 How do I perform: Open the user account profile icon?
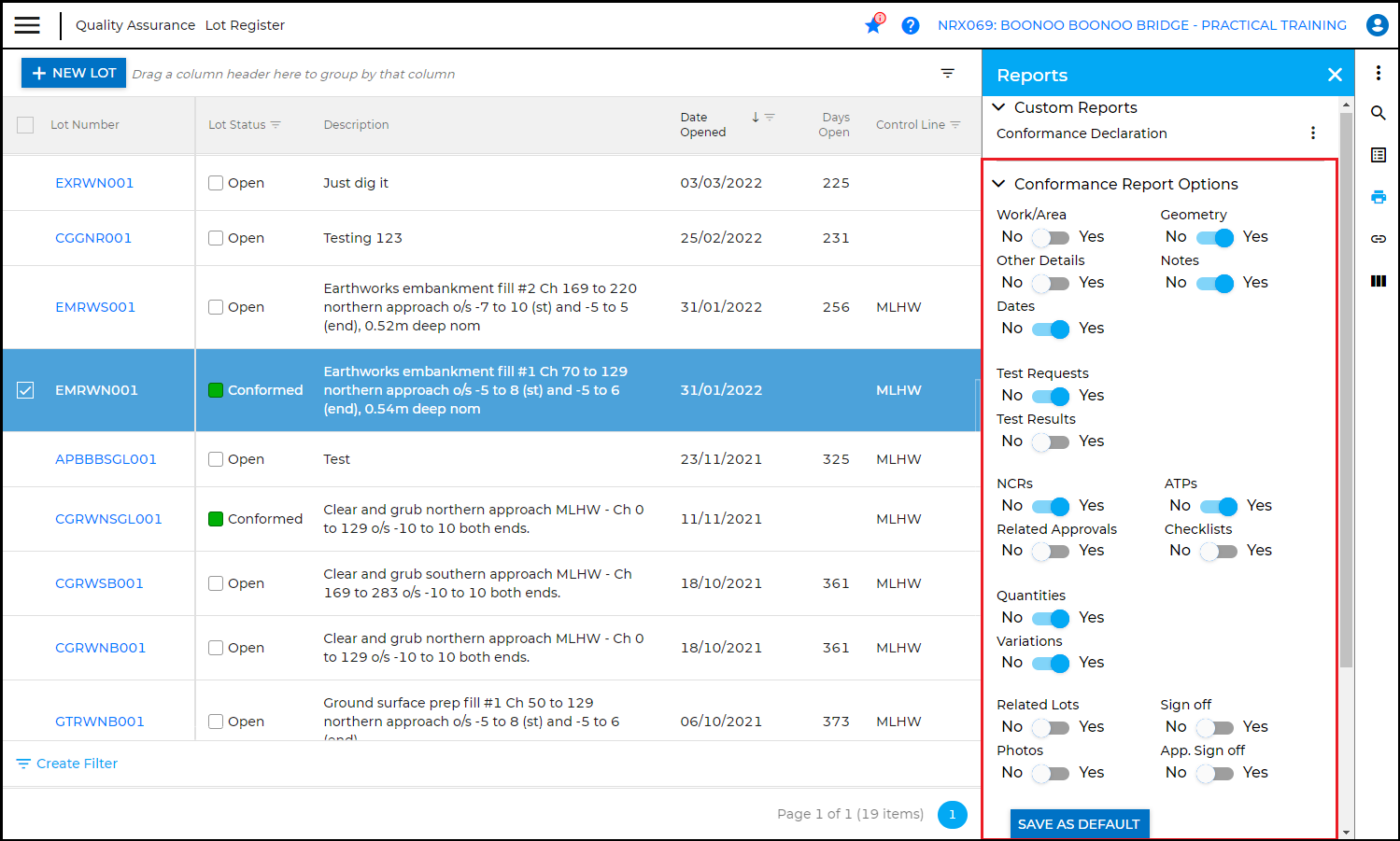tap(1377, 25)
